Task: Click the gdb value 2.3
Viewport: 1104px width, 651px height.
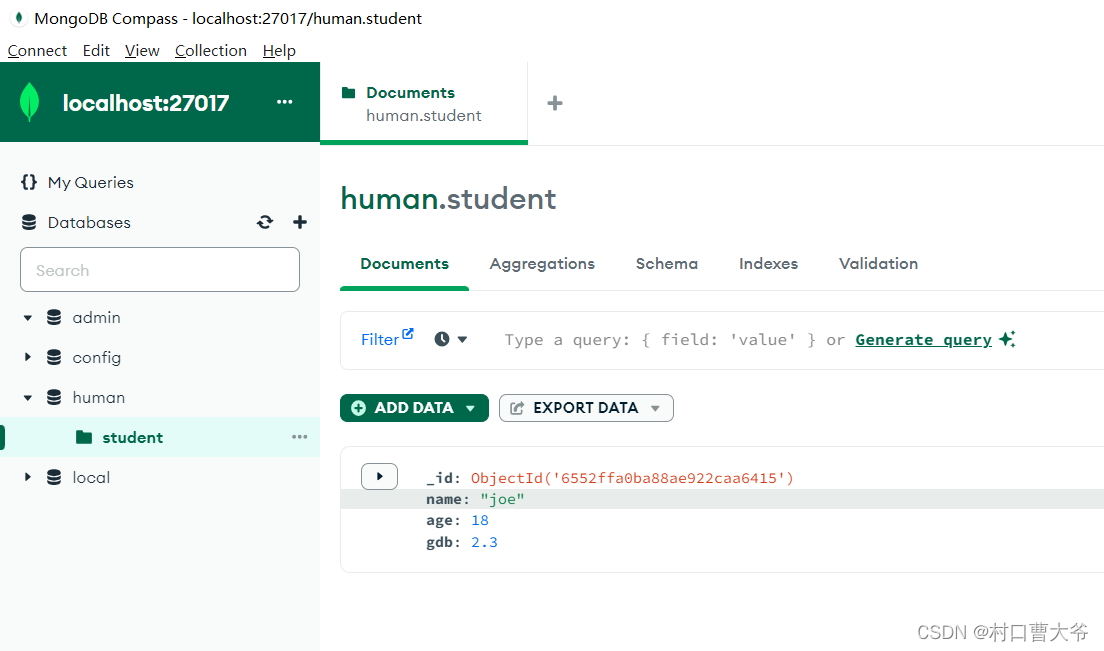Action: 484,542
